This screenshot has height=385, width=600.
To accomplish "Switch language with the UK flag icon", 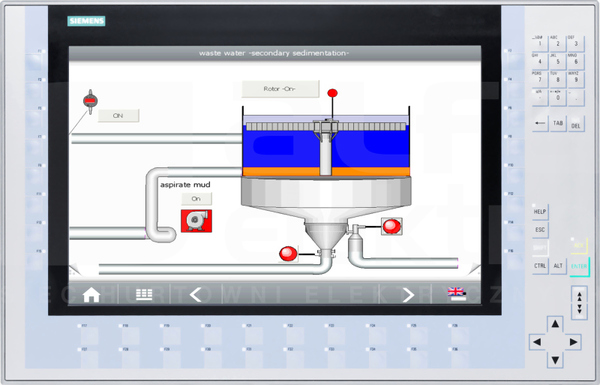I will click(x=457, y=294).
